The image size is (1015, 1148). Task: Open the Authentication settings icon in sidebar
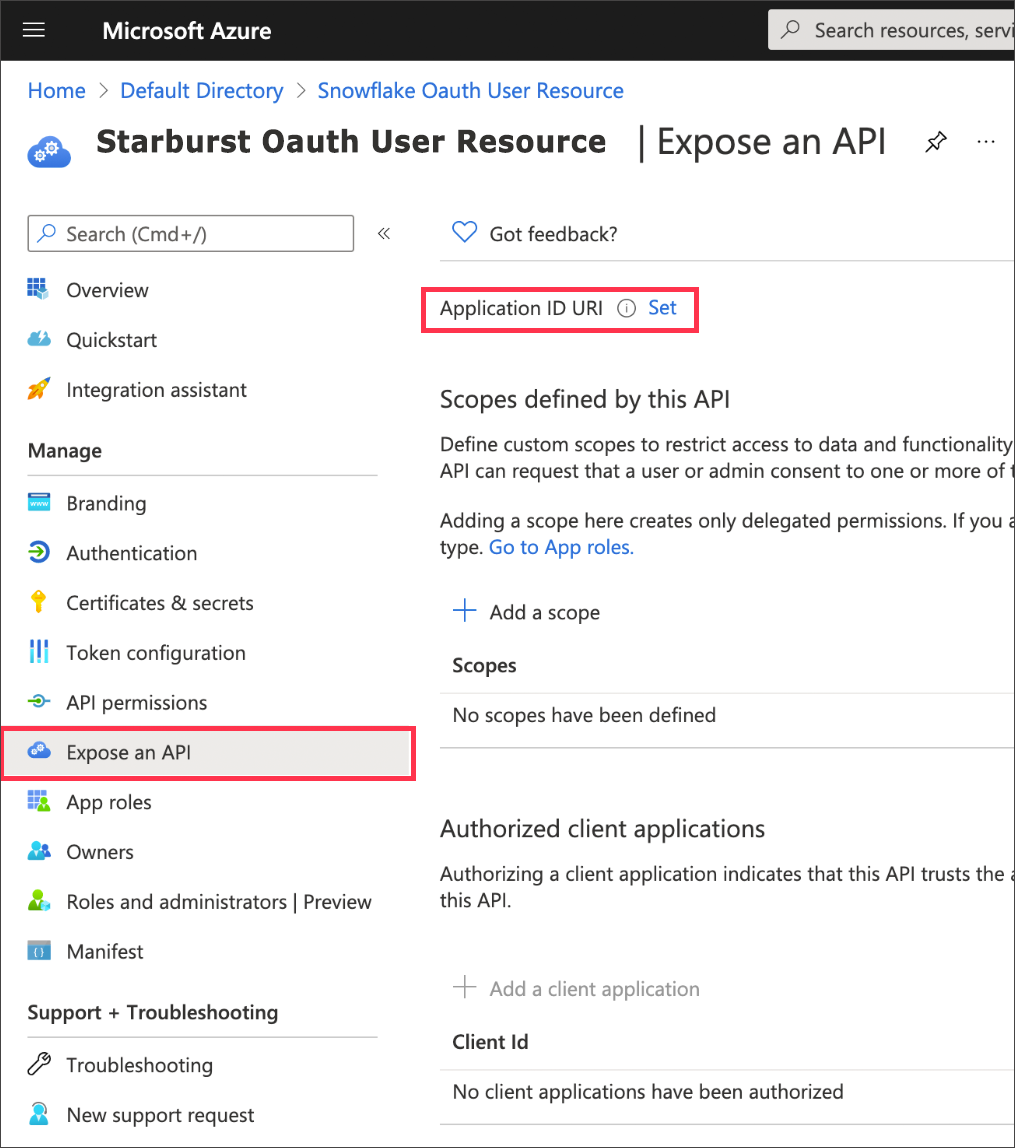[40, 553]
